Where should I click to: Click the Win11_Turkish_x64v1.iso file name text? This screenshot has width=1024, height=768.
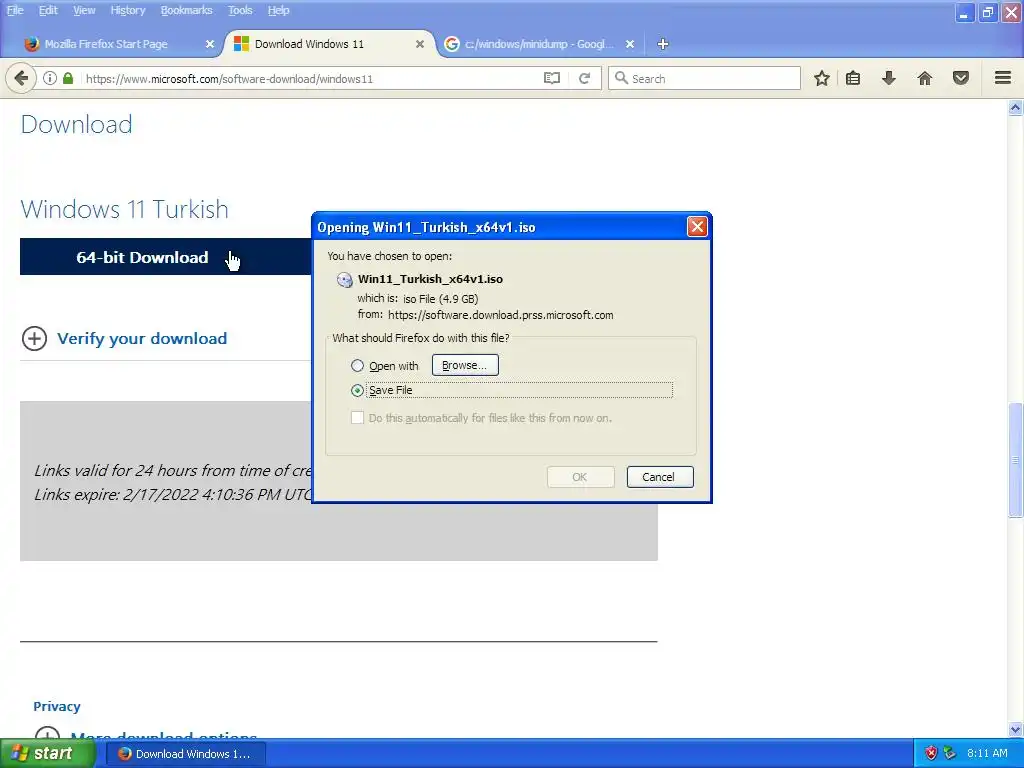coord(430,279)
